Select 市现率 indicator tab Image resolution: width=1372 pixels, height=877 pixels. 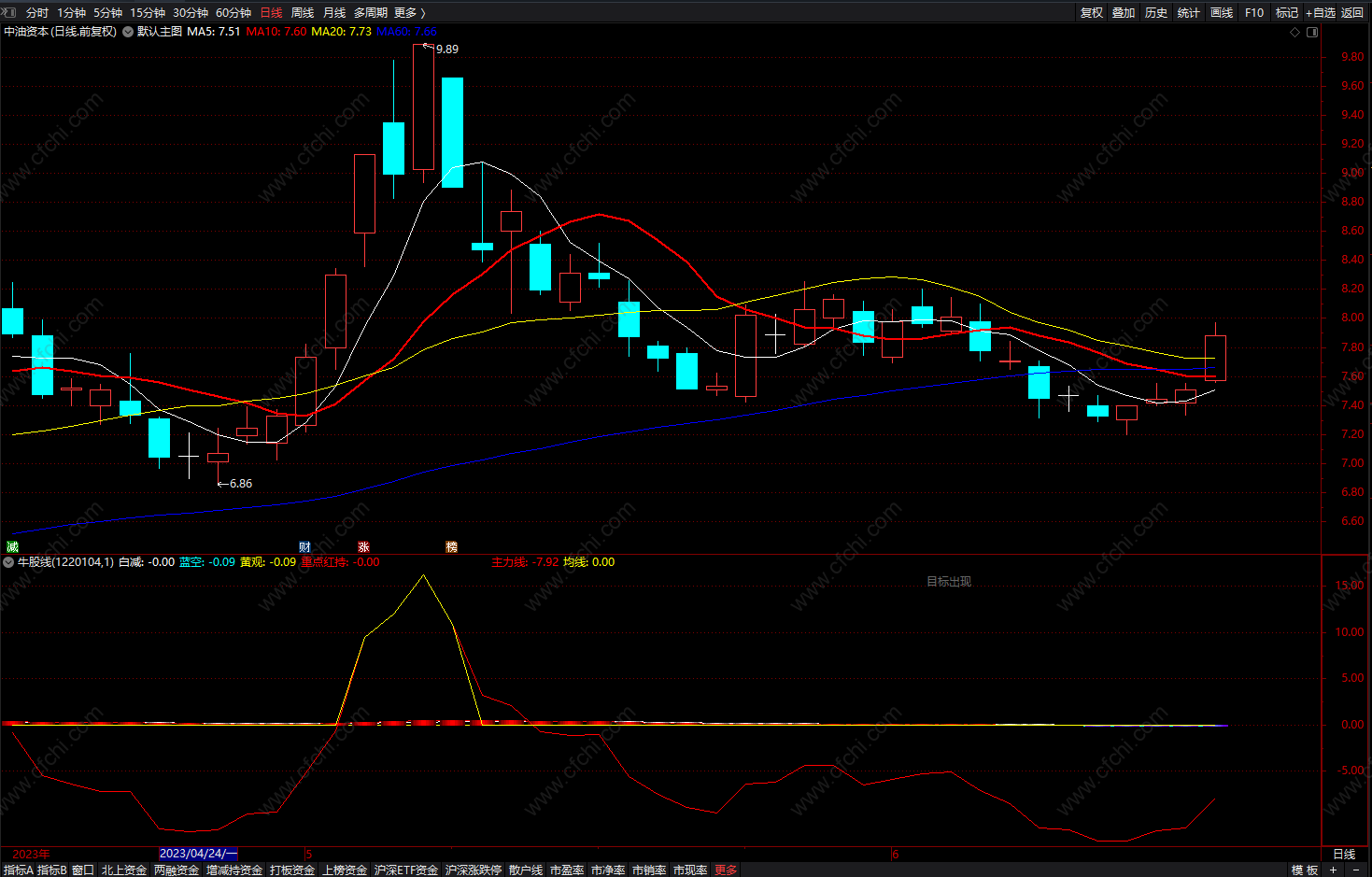pos(690,870)
